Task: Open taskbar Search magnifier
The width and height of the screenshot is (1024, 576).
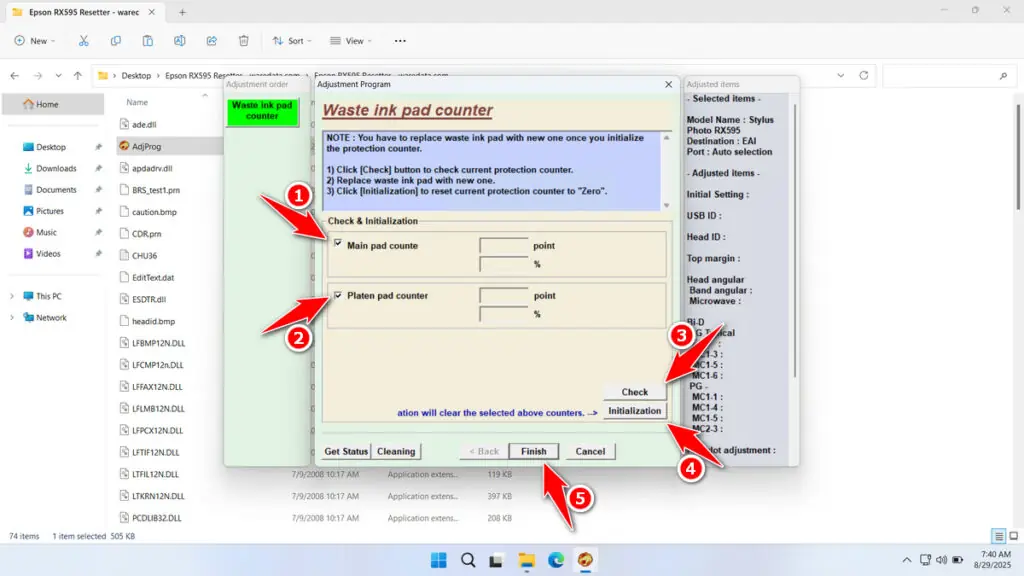Action: [468, 560]
